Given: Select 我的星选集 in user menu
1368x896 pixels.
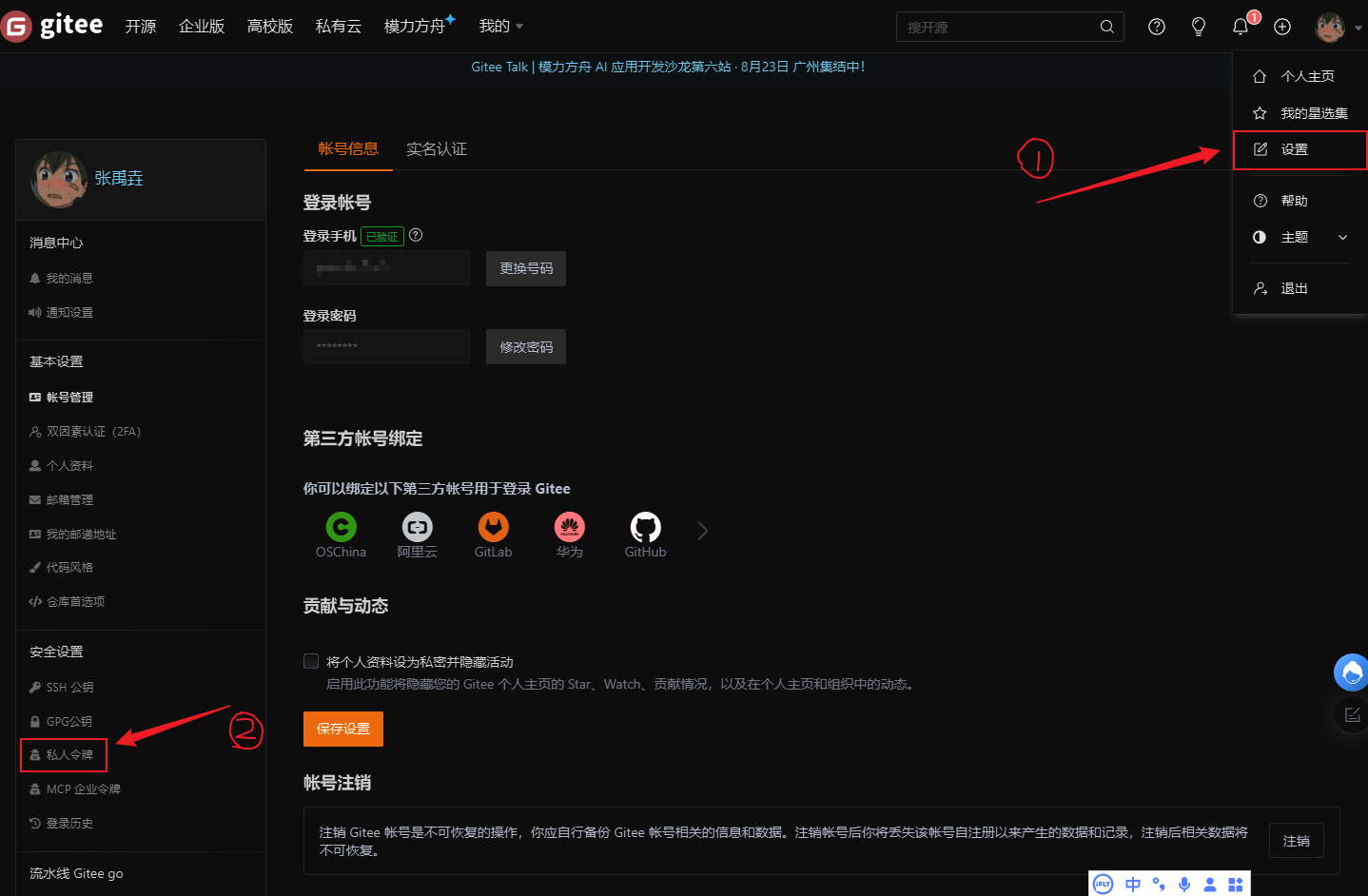Looking at the screenshot, I should coord(1300,113).
